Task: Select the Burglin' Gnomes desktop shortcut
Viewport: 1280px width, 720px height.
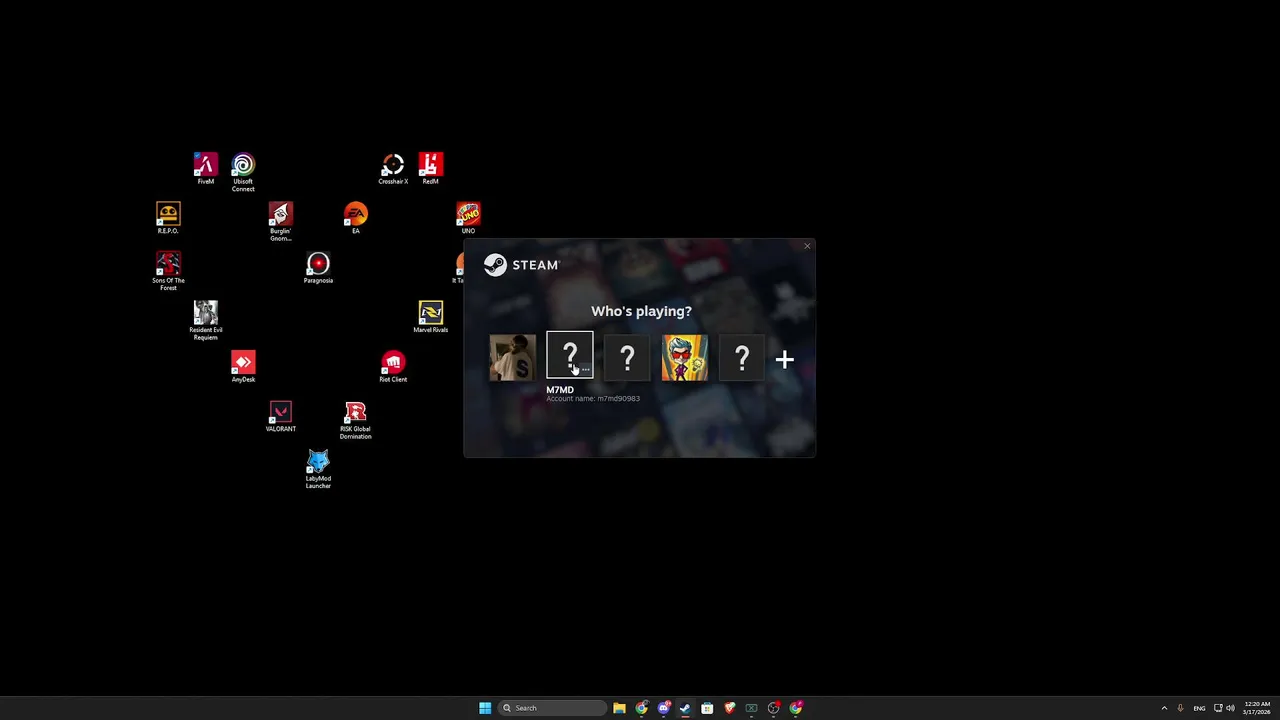Action: pos(281,222)
